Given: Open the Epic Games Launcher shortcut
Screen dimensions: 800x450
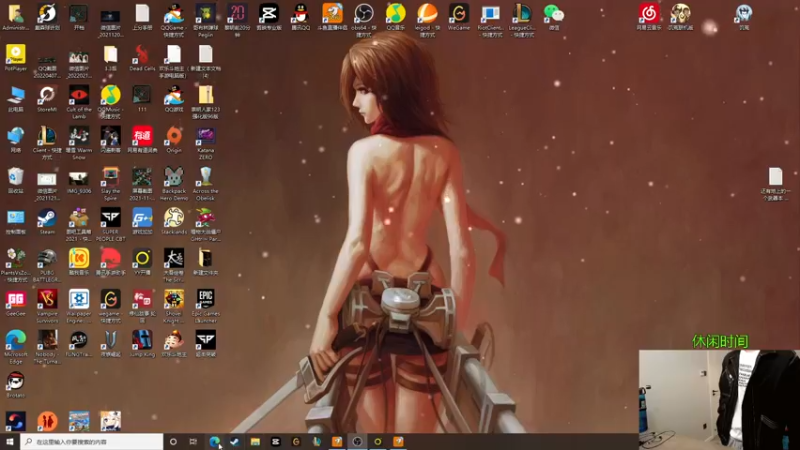Looking at the screenshot, I should click(x=205, y=307).
